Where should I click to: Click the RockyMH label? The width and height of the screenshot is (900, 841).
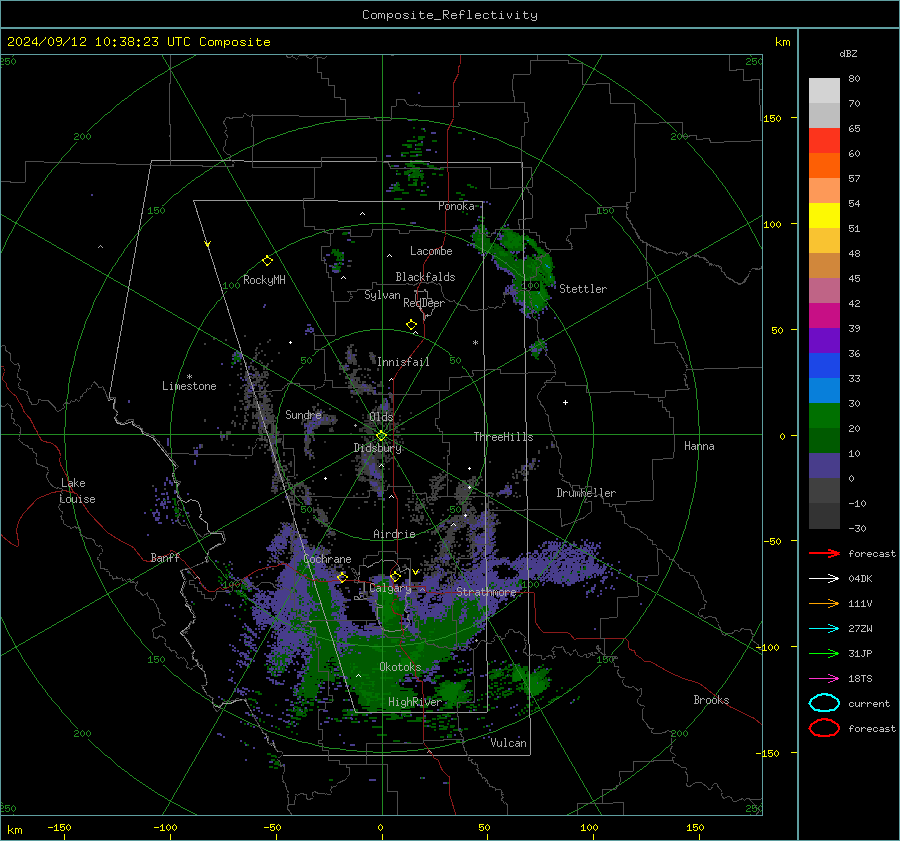point(264,280)
